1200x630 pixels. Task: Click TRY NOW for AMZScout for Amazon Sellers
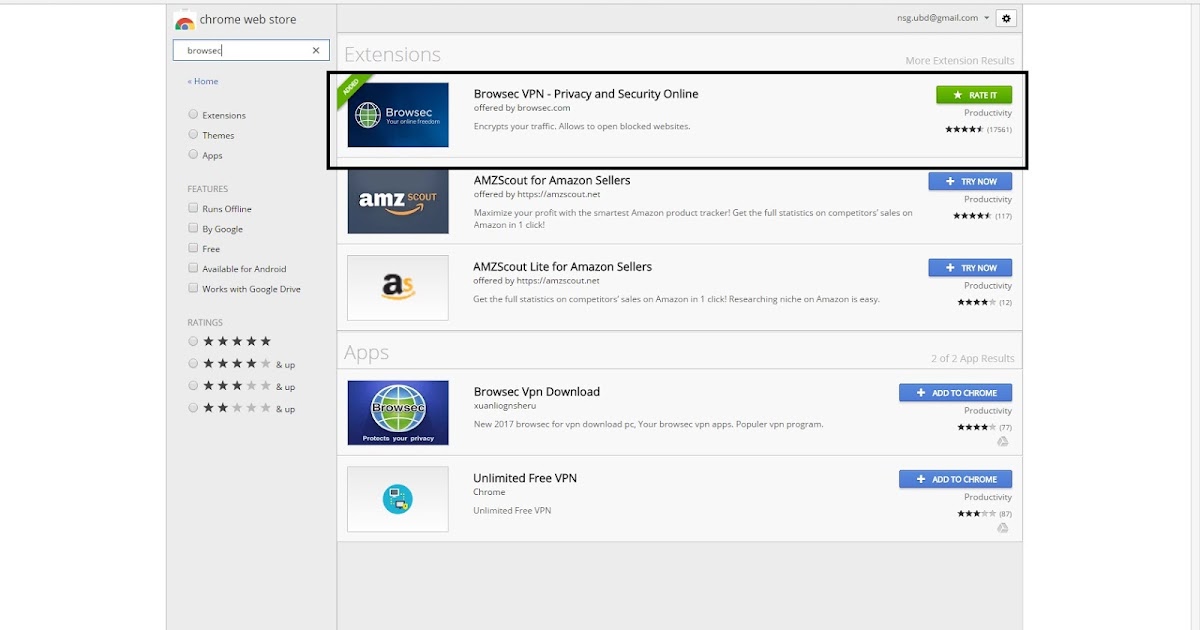click(970, 182)
